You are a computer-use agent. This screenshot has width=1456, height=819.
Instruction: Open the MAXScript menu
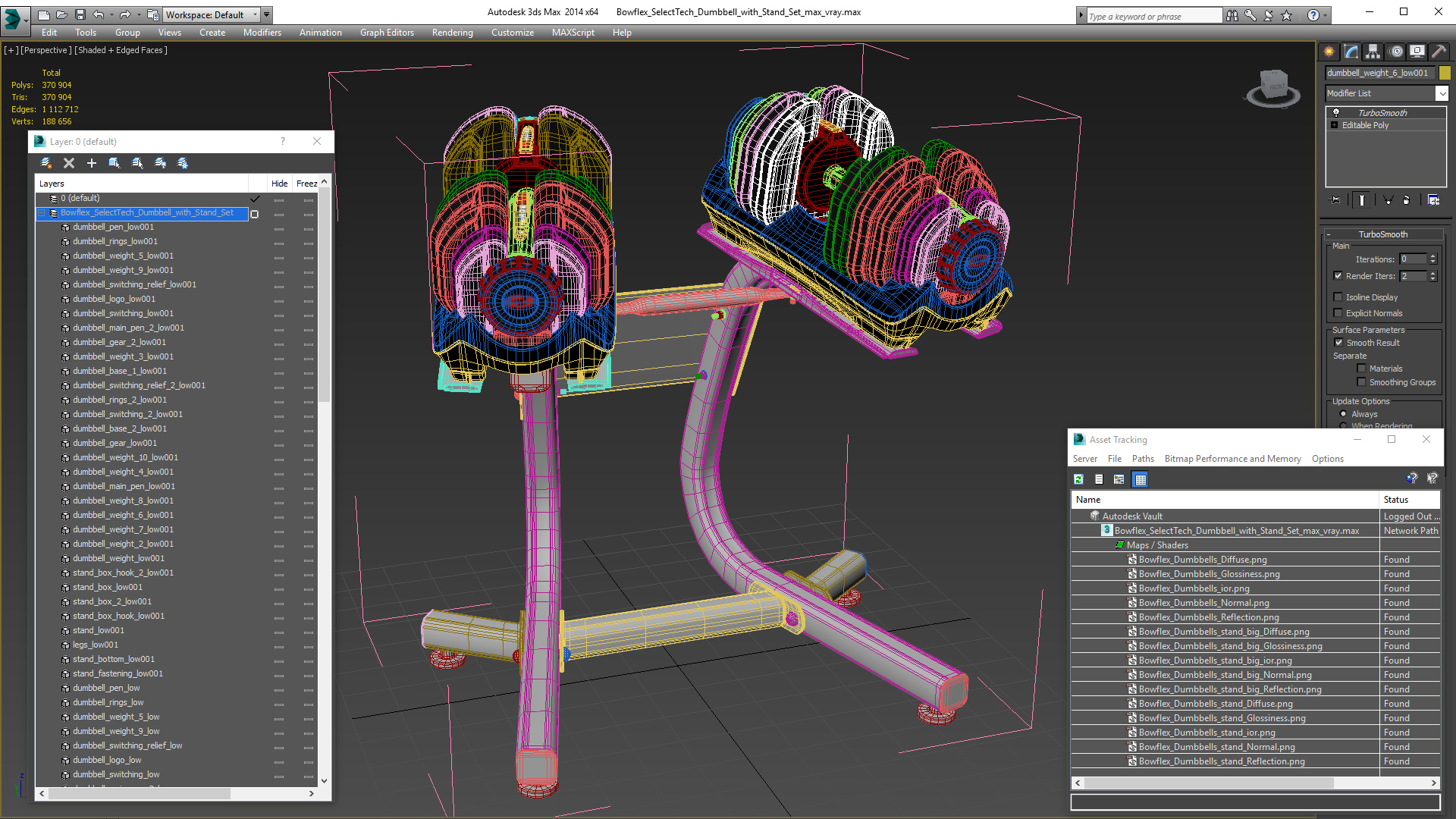pos(573,33)
